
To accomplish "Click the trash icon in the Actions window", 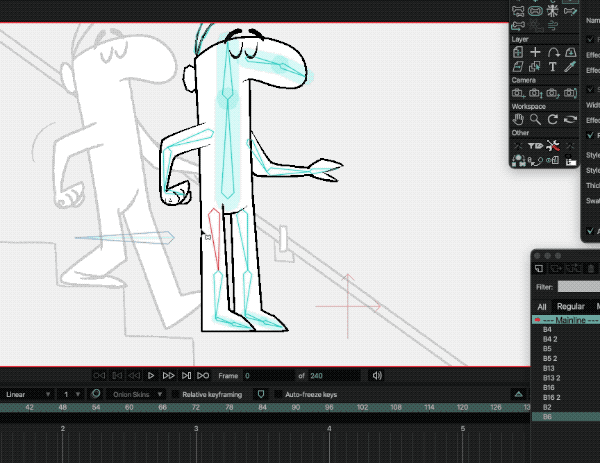I will (591, 268).
